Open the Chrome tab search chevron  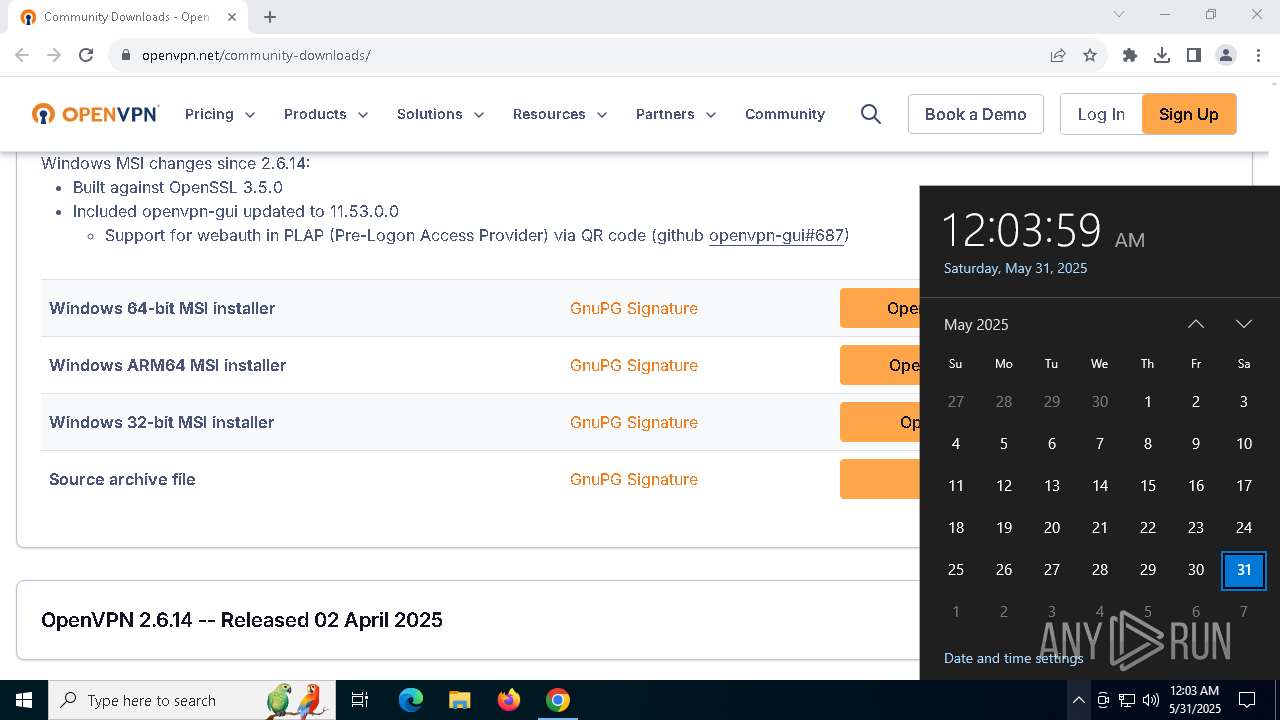[x=1119, y=15]
